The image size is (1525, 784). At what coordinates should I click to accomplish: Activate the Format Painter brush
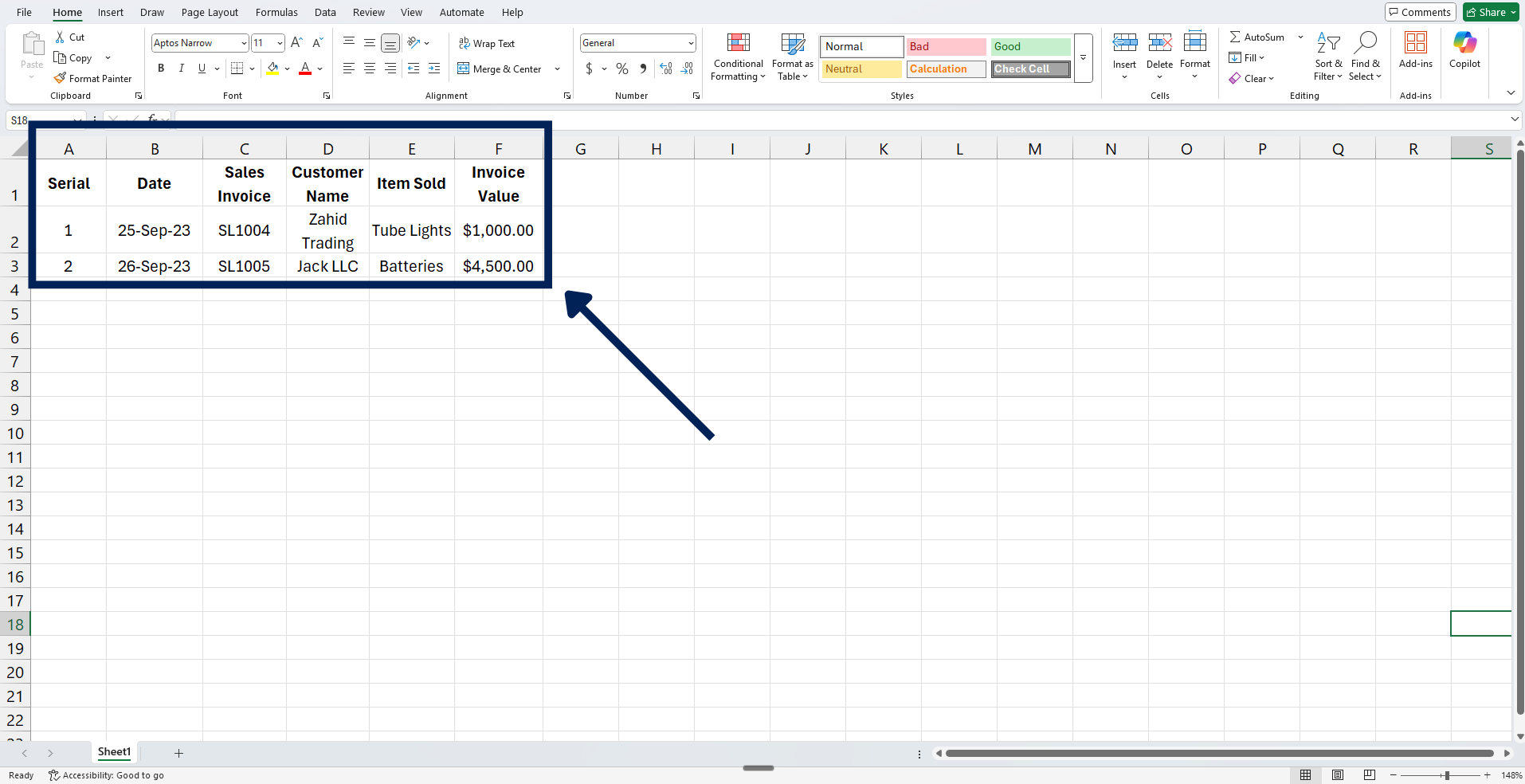(60, 78)
